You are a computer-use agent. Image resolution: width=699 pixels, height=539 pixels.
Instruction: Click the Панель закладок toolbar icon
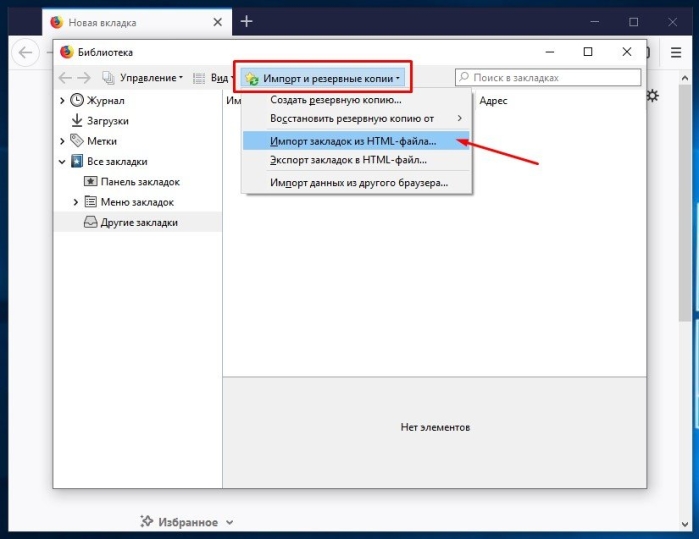tap(90, 181)
